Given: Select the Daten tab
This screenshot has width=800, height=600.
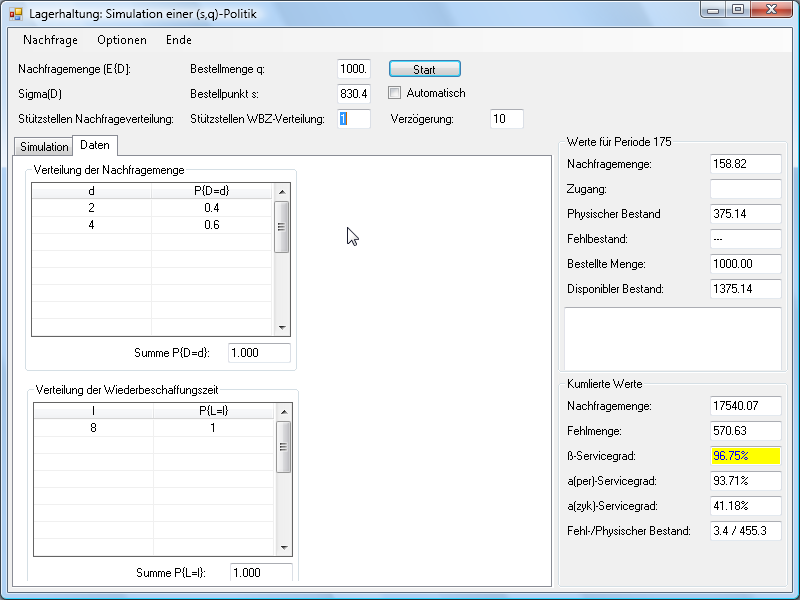Looking at the screenshot, I should (x=95, y=146).
